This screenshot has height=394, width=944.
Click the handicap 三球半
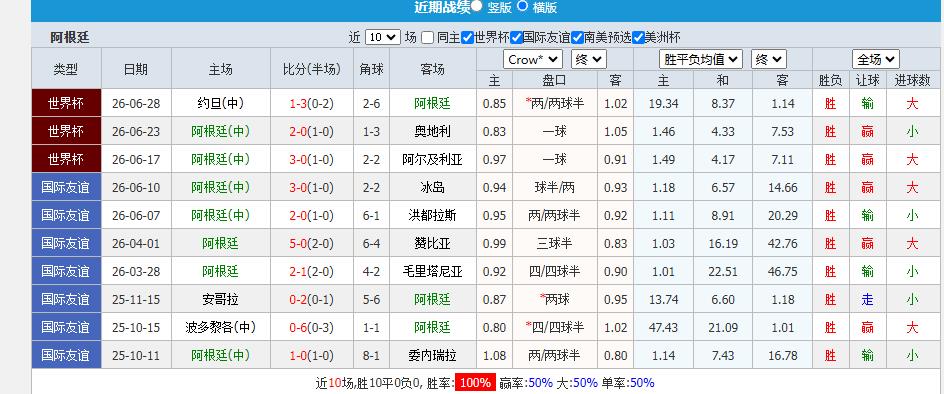(554, 243)
